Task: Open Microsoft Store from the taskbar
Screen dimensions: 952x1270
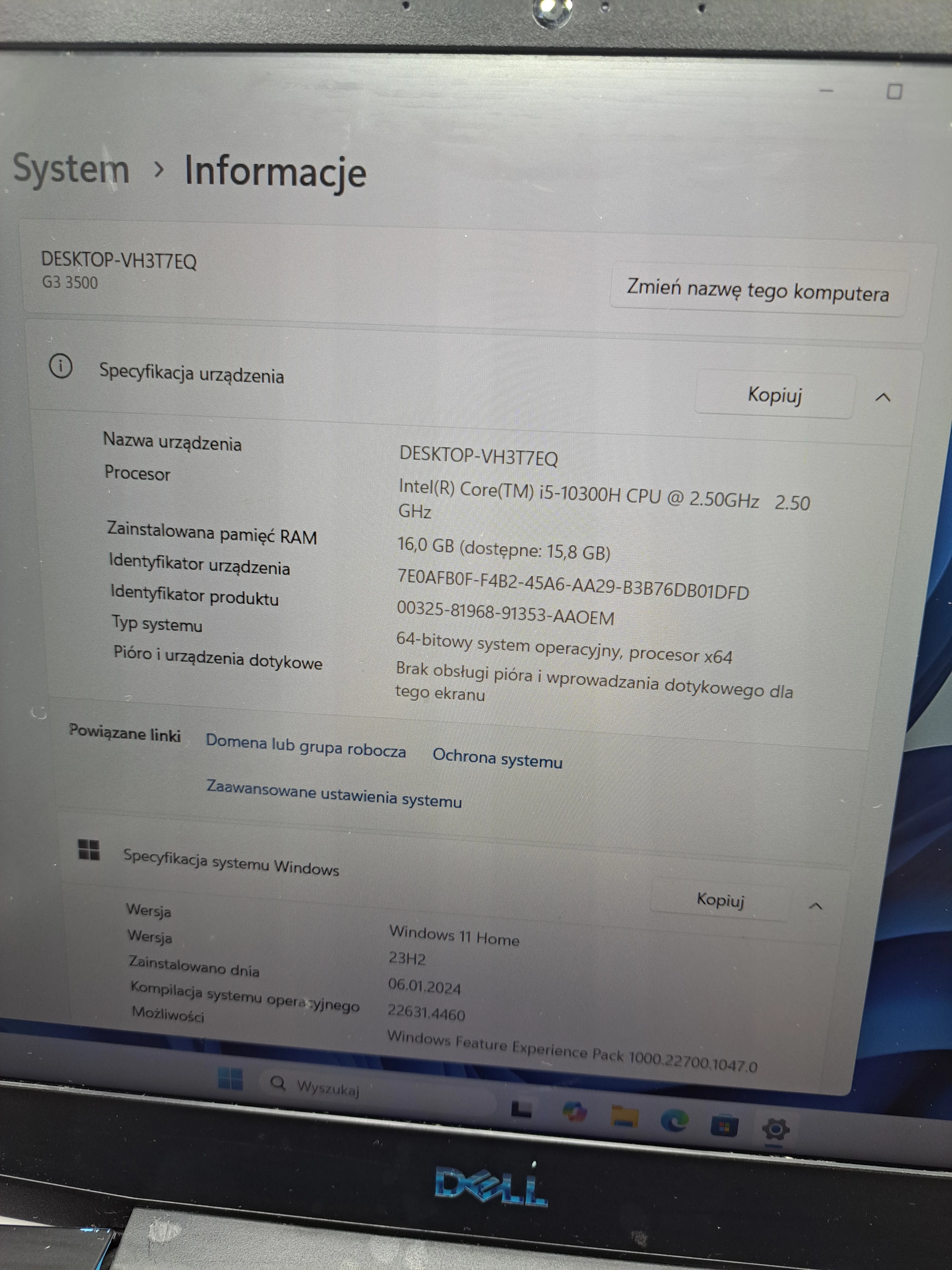Action: pos(724,1125)
